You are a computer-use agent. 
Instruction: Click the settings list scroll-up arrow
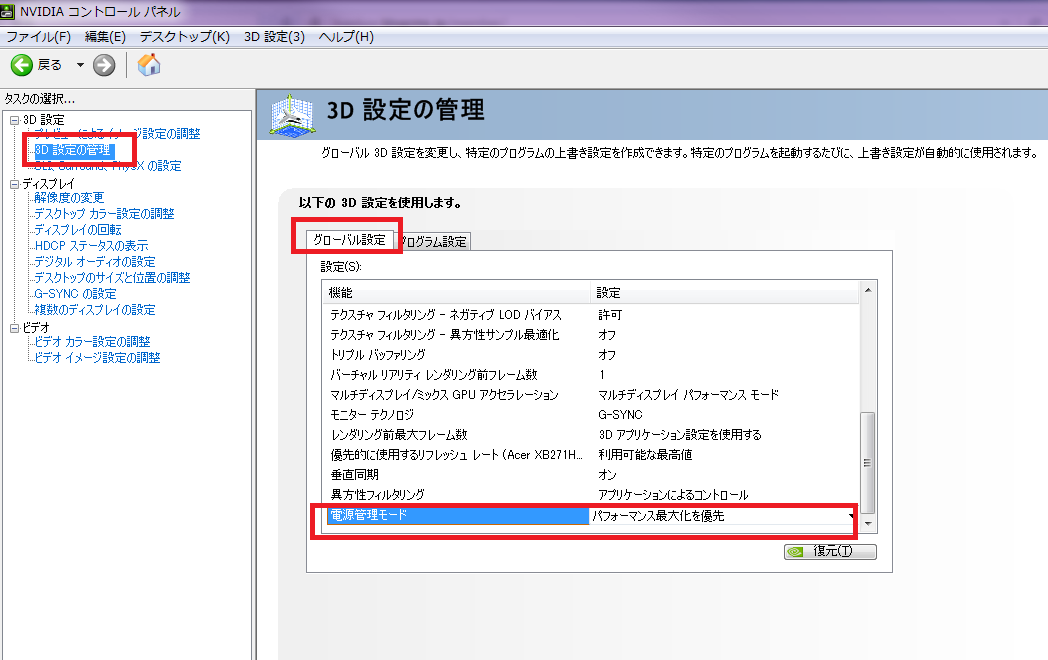(868, 290)
